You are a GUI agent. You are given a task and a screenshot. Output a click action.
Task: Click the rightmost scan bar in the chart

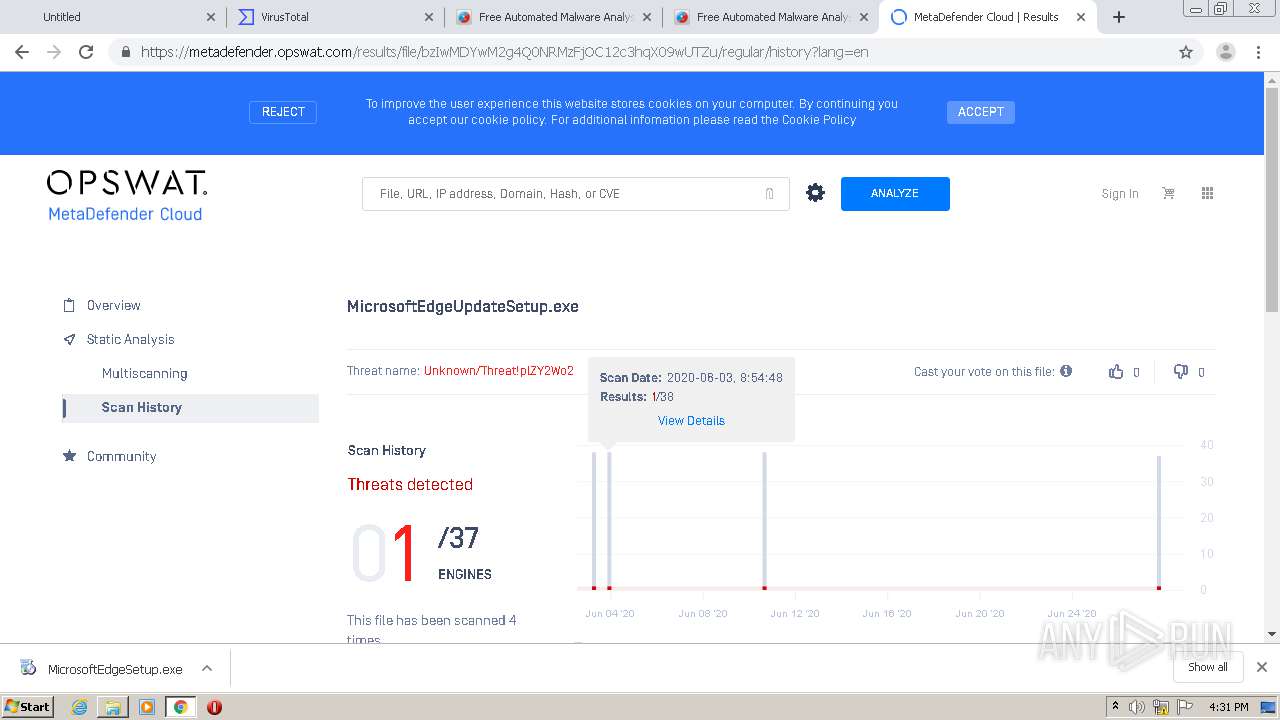1159,522
